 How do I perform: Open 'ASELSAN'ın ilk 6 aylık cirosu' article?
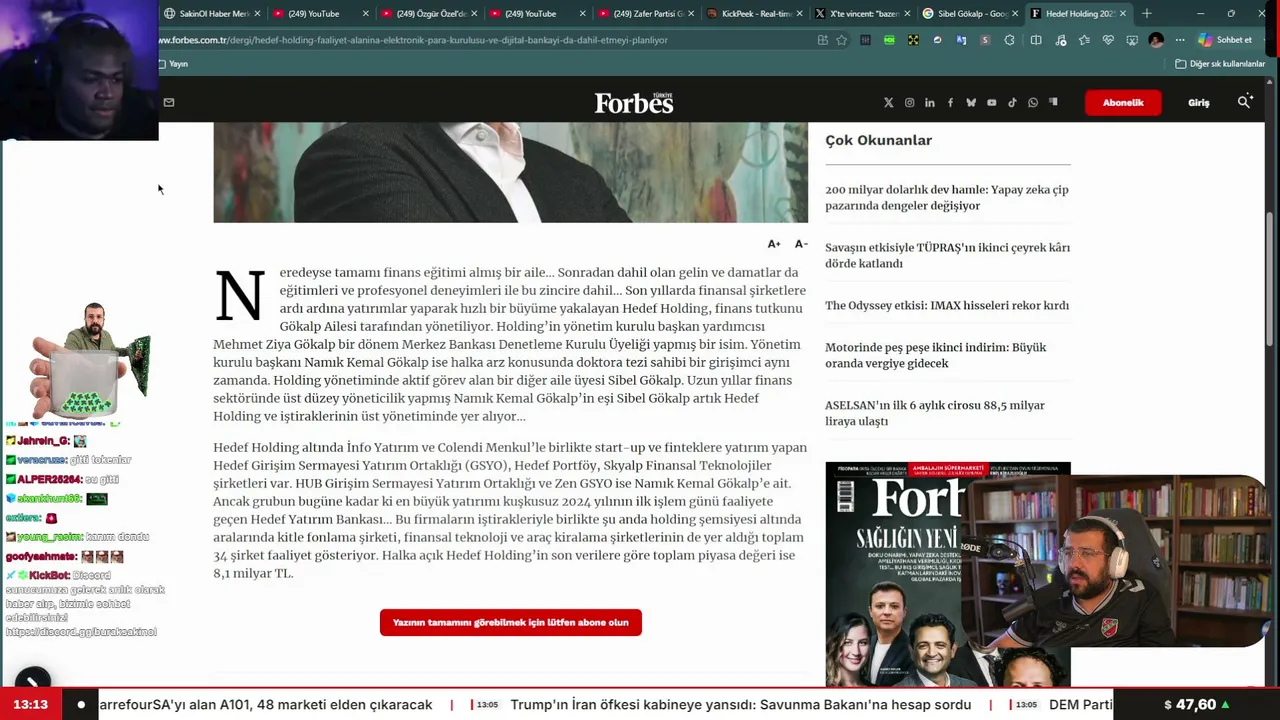tap(934, 414)
